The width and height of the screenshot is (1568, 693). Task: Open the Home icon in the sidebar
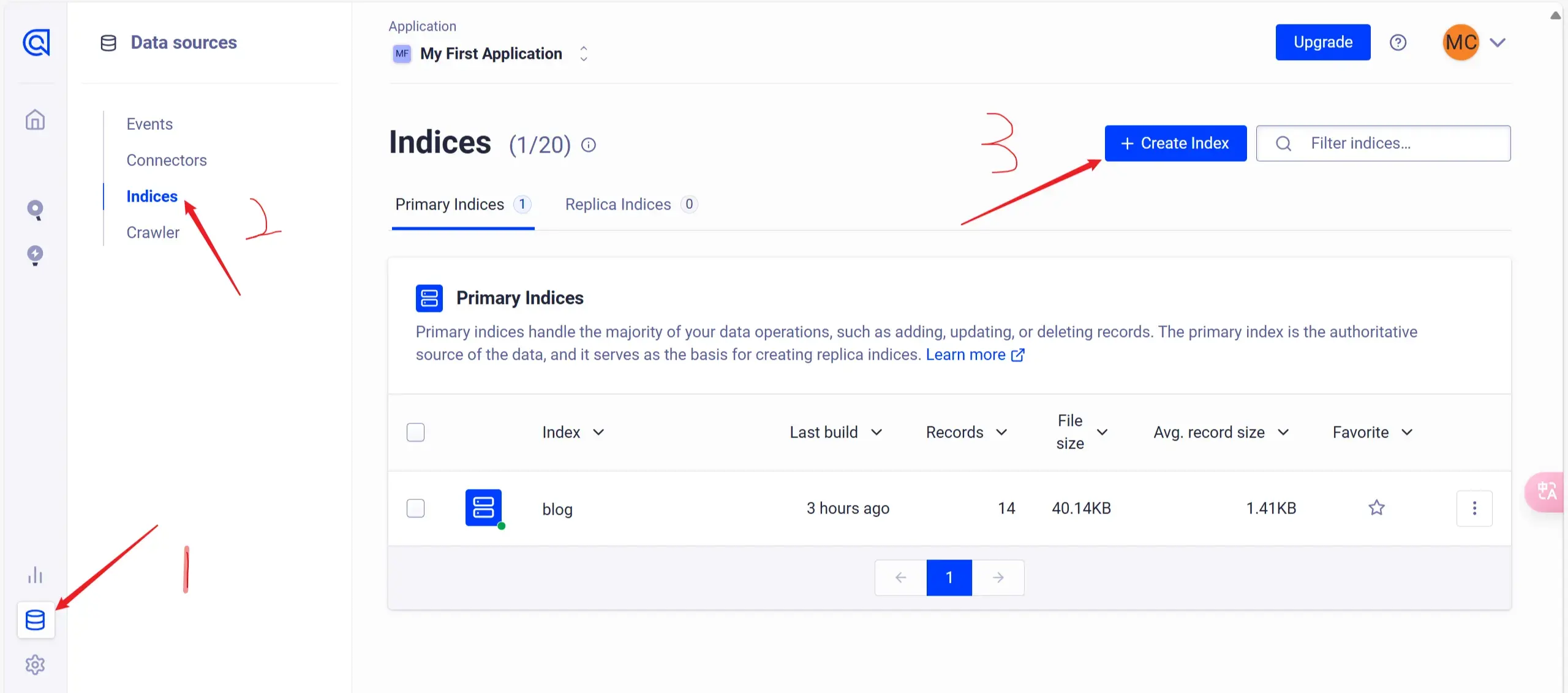(x=35, y=120)
